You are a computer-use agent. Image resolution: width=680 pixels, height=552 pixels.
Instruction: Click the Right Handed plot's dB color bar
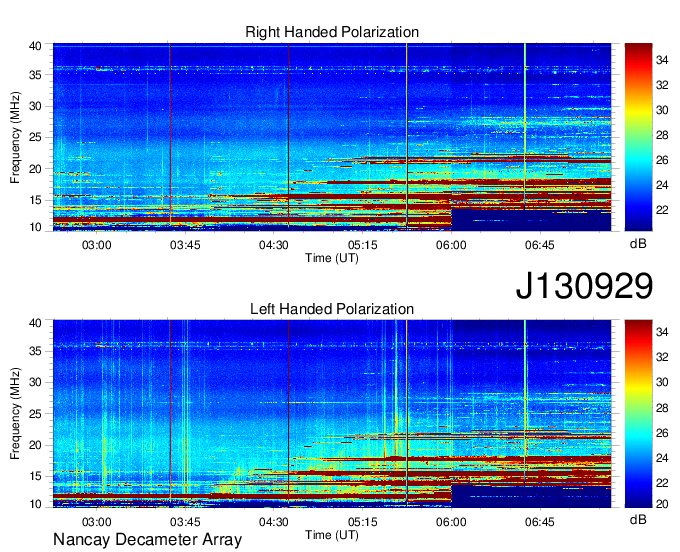(638, 137)
